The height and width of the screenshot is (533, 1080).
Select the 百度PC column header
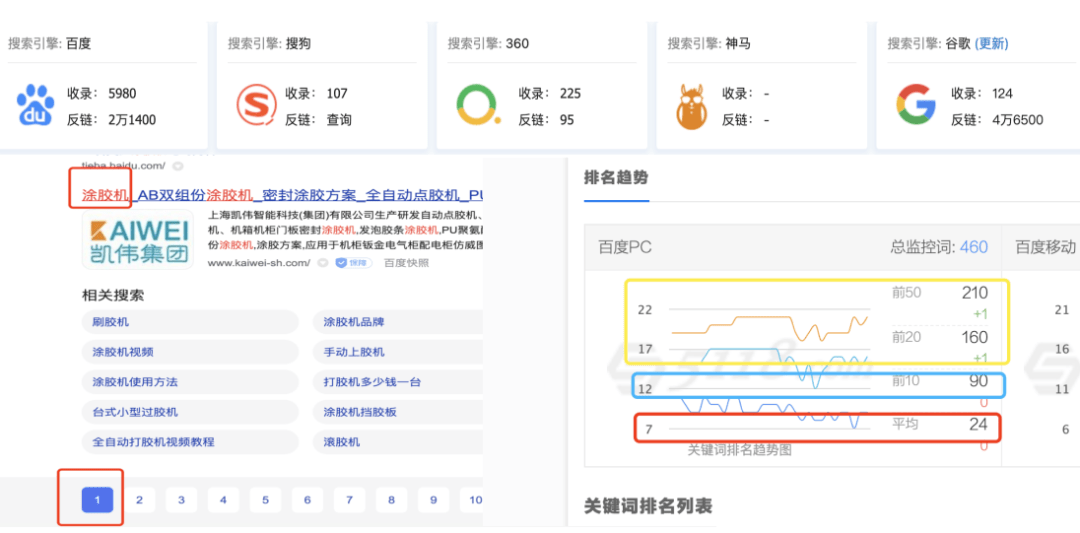(x=625, y=247)
